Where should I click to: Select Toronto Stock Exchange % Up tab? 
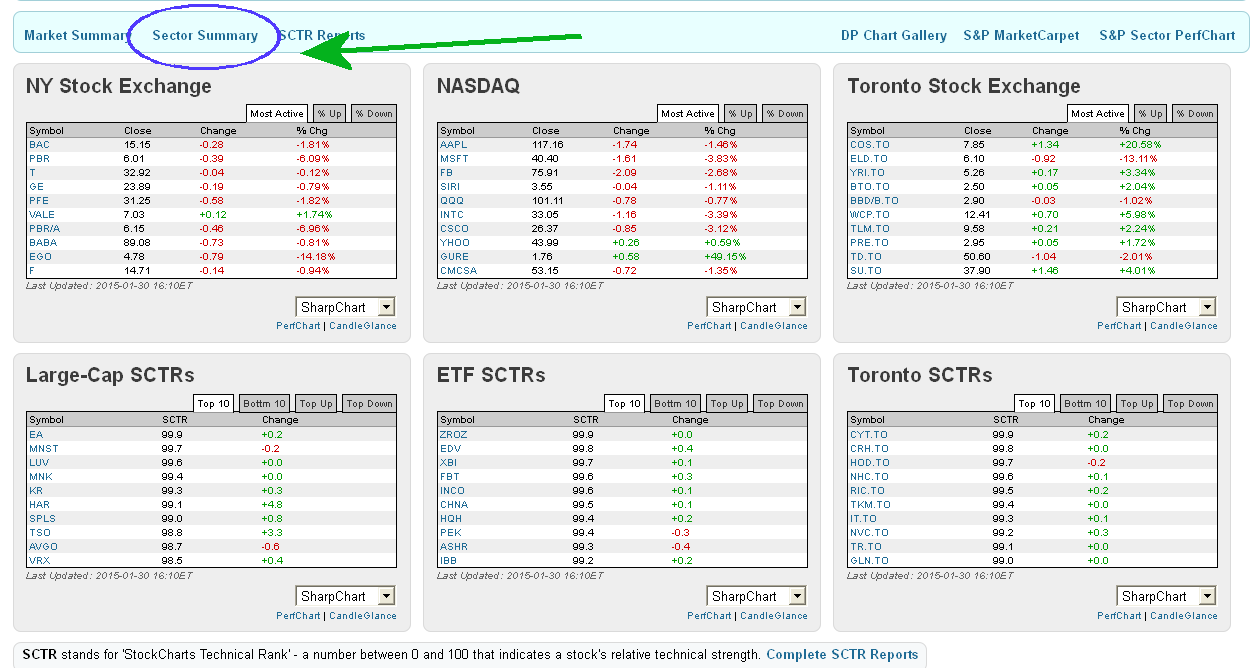[x=1150, y=113]
